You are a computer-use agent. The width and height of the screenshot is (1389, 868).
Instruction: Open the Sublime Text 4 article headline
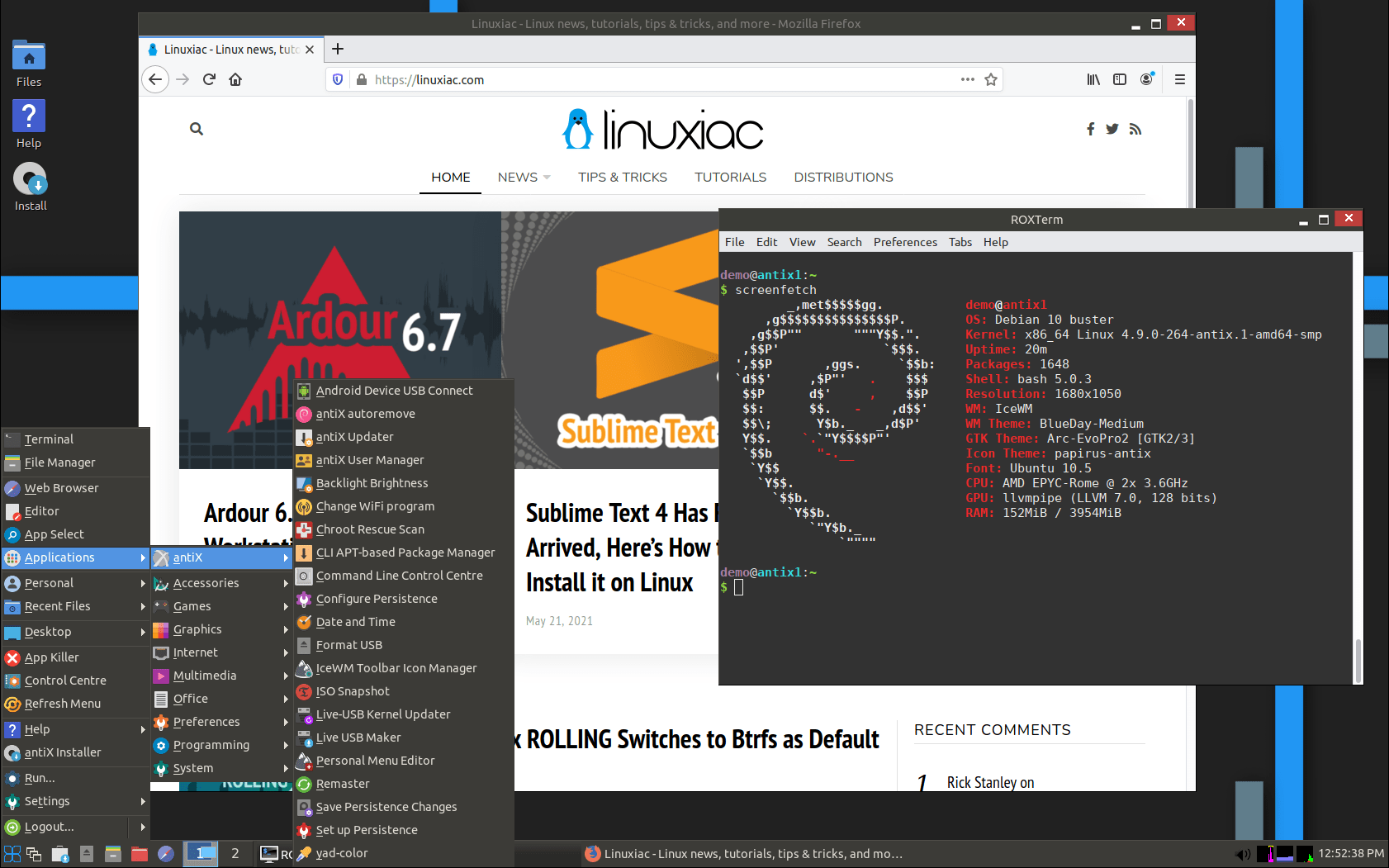(622, 548)
